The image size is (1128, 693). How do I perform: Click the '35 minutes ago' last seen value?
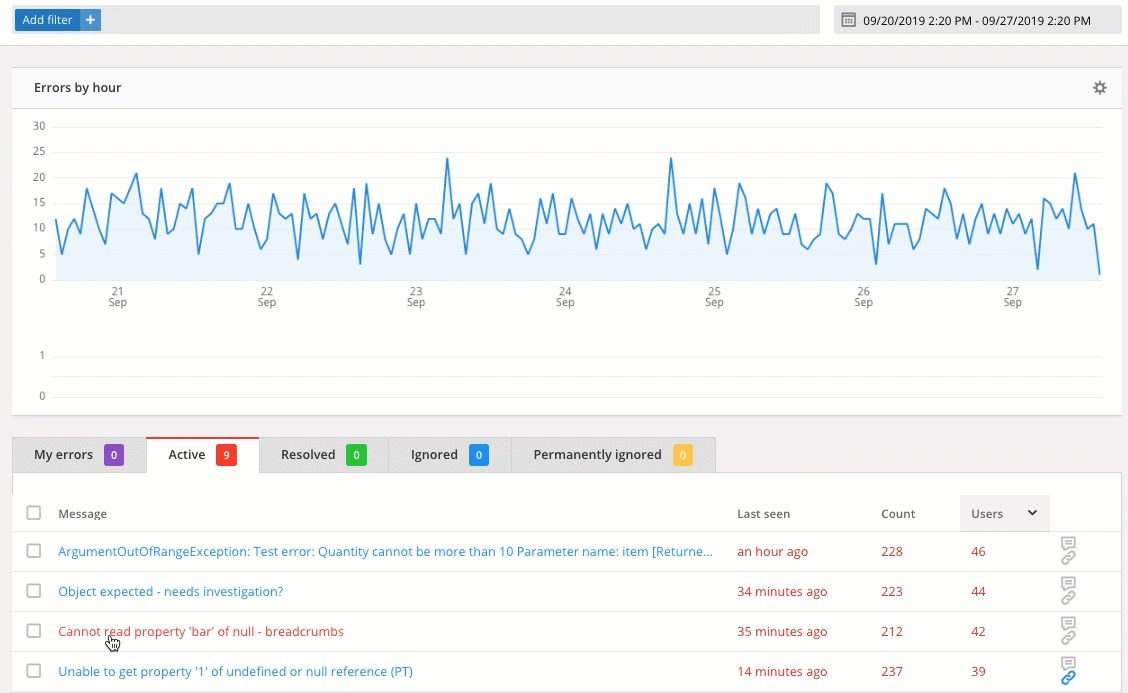click(x=782, y=631)
